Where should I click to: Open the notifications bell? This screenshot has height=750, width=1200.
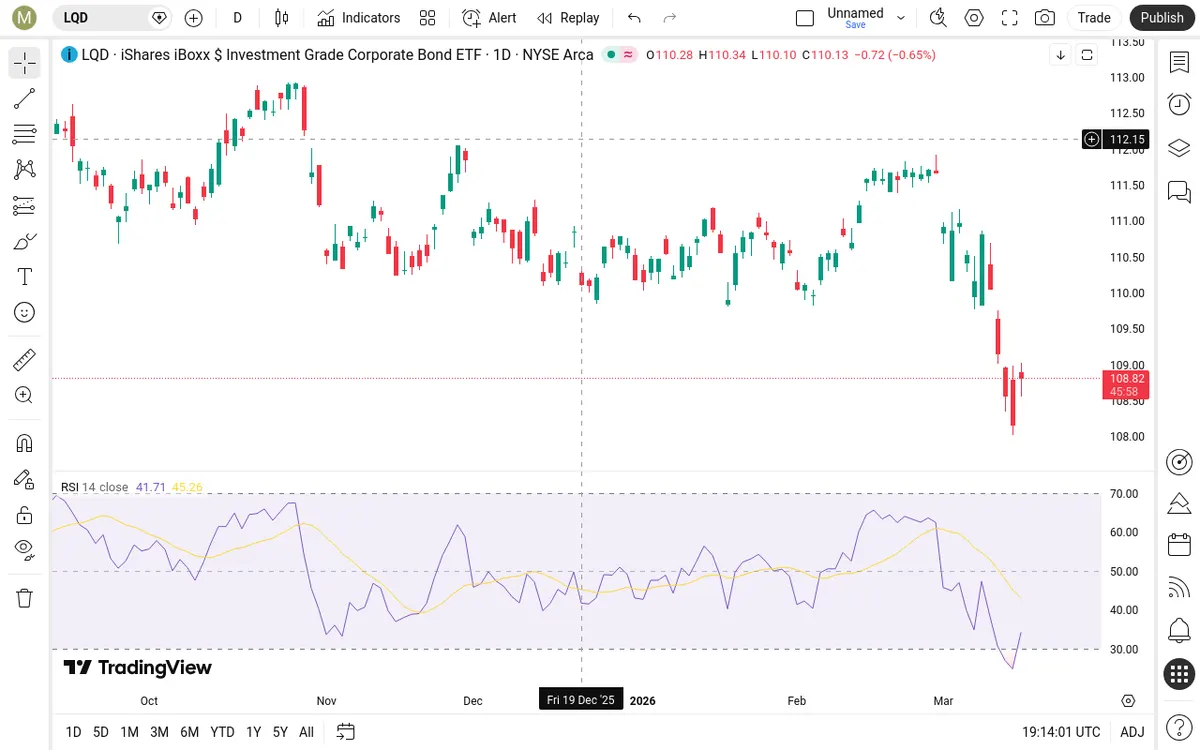point(1179,631)
